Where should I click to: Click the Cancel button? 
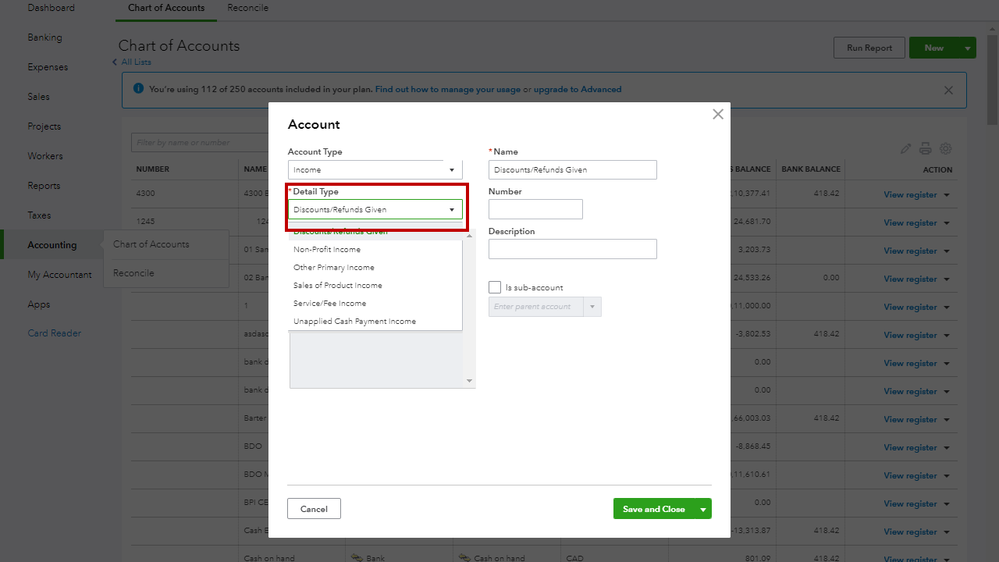(314, 509)
